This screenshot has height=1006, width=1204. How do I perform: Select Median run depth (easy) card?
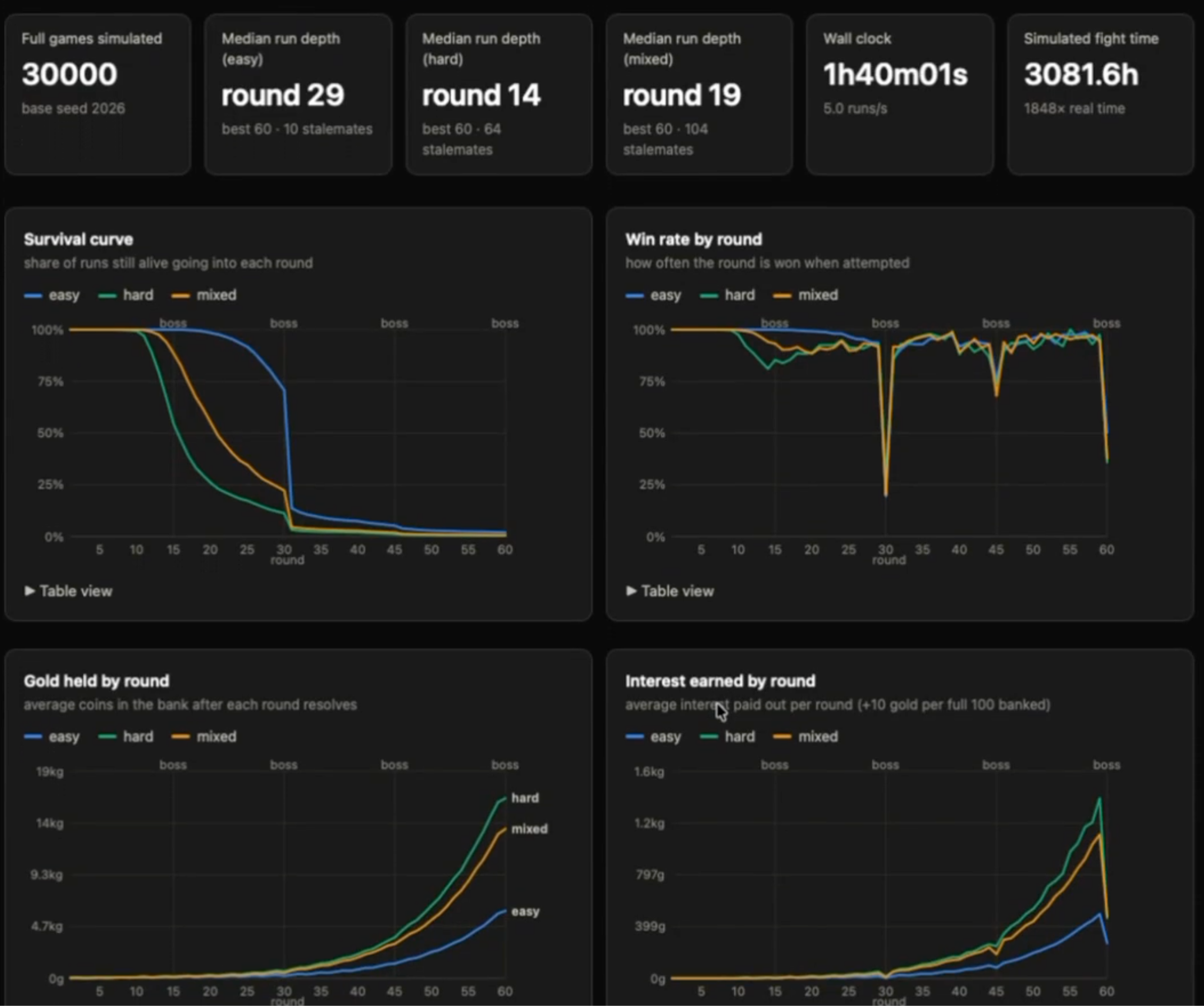299,95
